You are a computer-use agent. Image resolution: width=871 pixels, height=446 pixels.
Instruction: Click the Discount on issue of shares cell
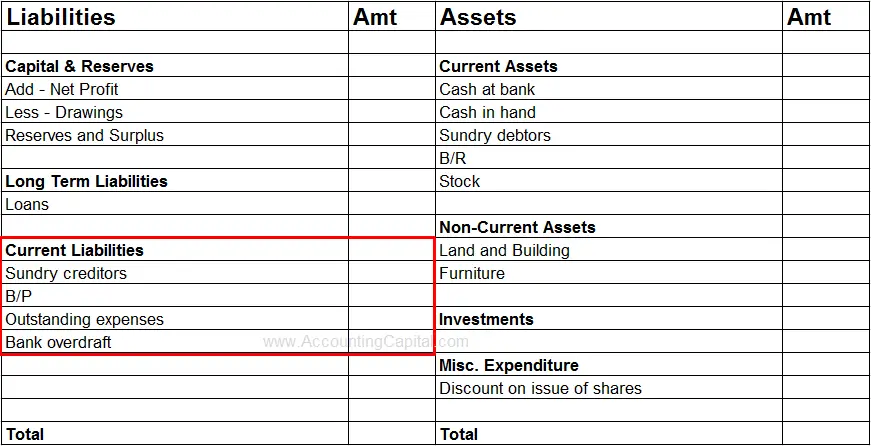tap(540, 388)
